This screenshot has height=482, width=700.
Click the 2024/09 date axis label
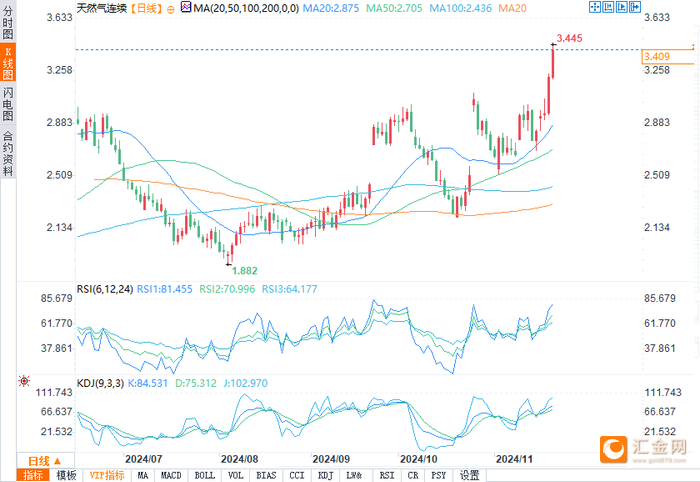coord(331,459)
